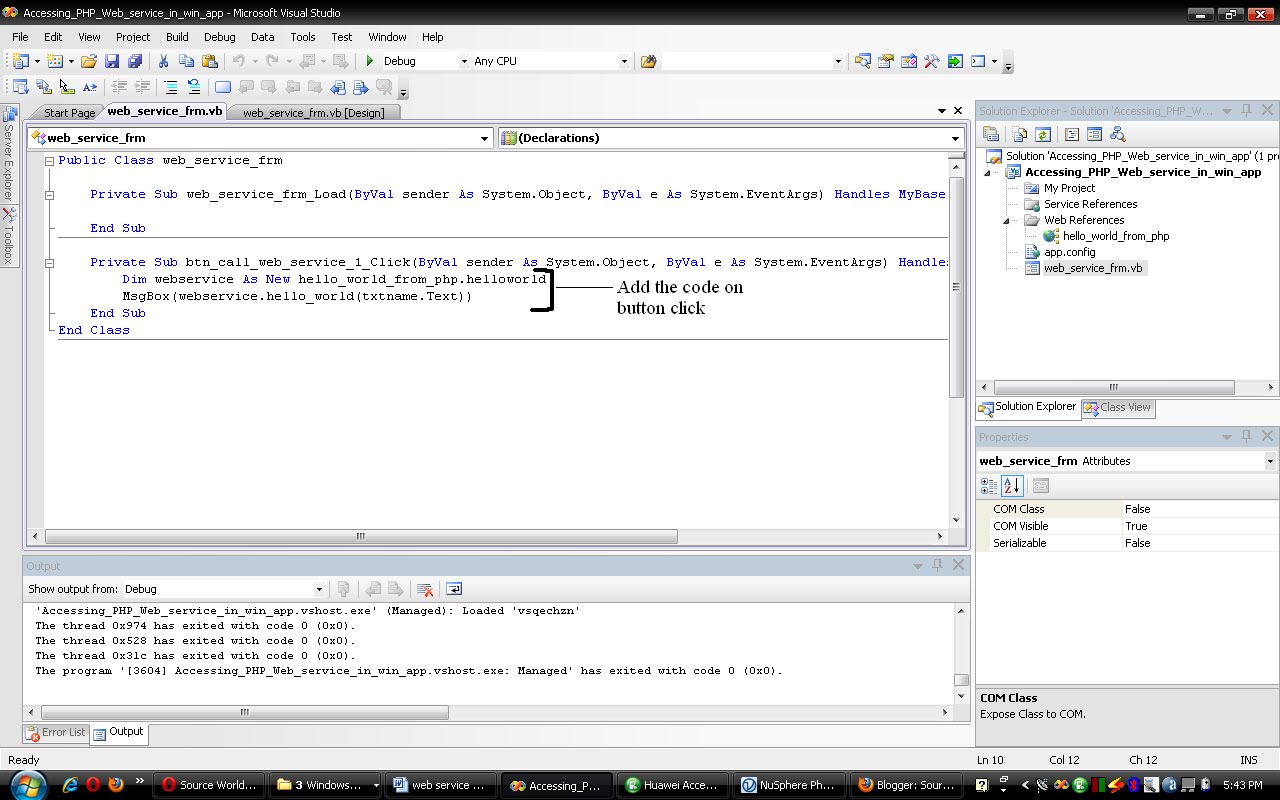Open the Properties Window toolbar icon
Image resolution: width=1280 pixels, height=800 pixels.
pos(886,61)
